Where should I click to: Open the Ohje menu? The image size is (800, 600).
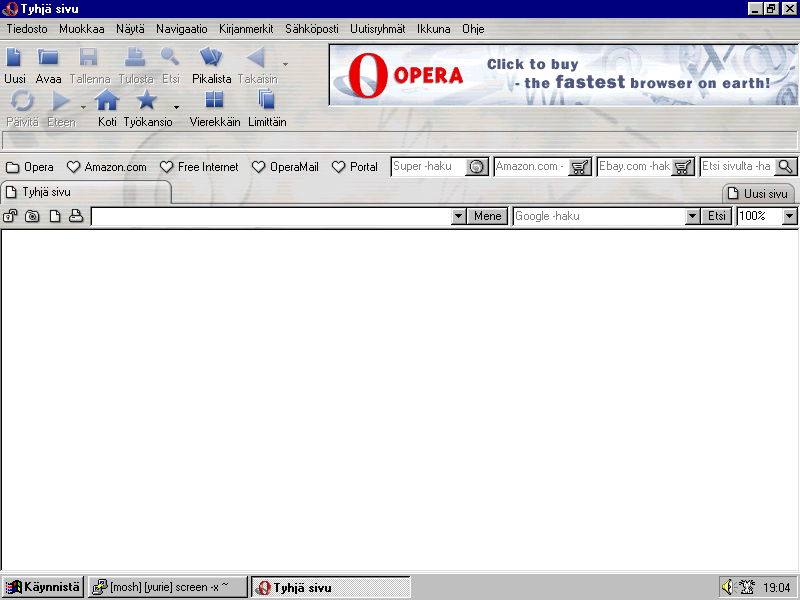pyautogui.click(x=473, y=29)
